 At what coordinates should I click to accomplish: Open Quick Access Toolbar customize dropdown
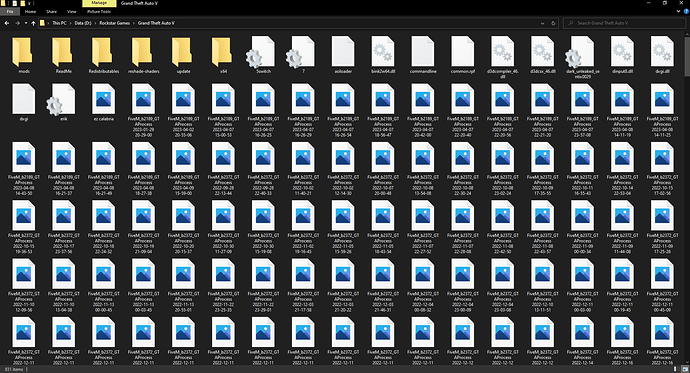[30, 3]
